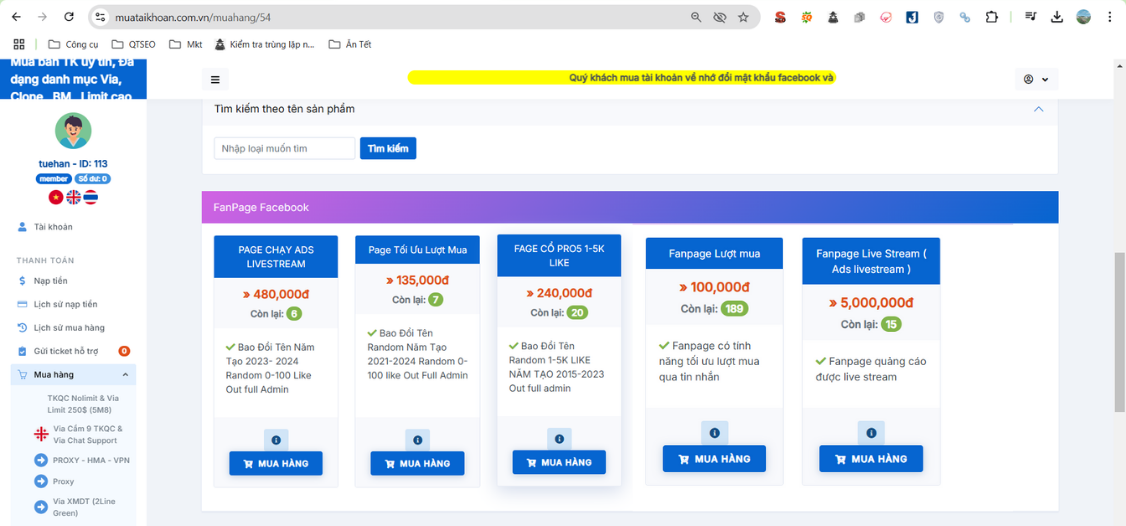Select Via XMDT (2Line Green) category
This screenshot has height=526, width=1126.
(x=83, y=507)
